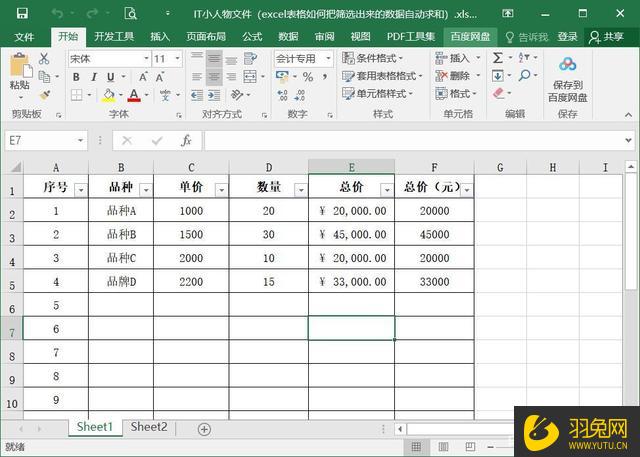
Task: Click the Copy icon in clipboard group
Action: pyautogui.click(x=44, y=76)
